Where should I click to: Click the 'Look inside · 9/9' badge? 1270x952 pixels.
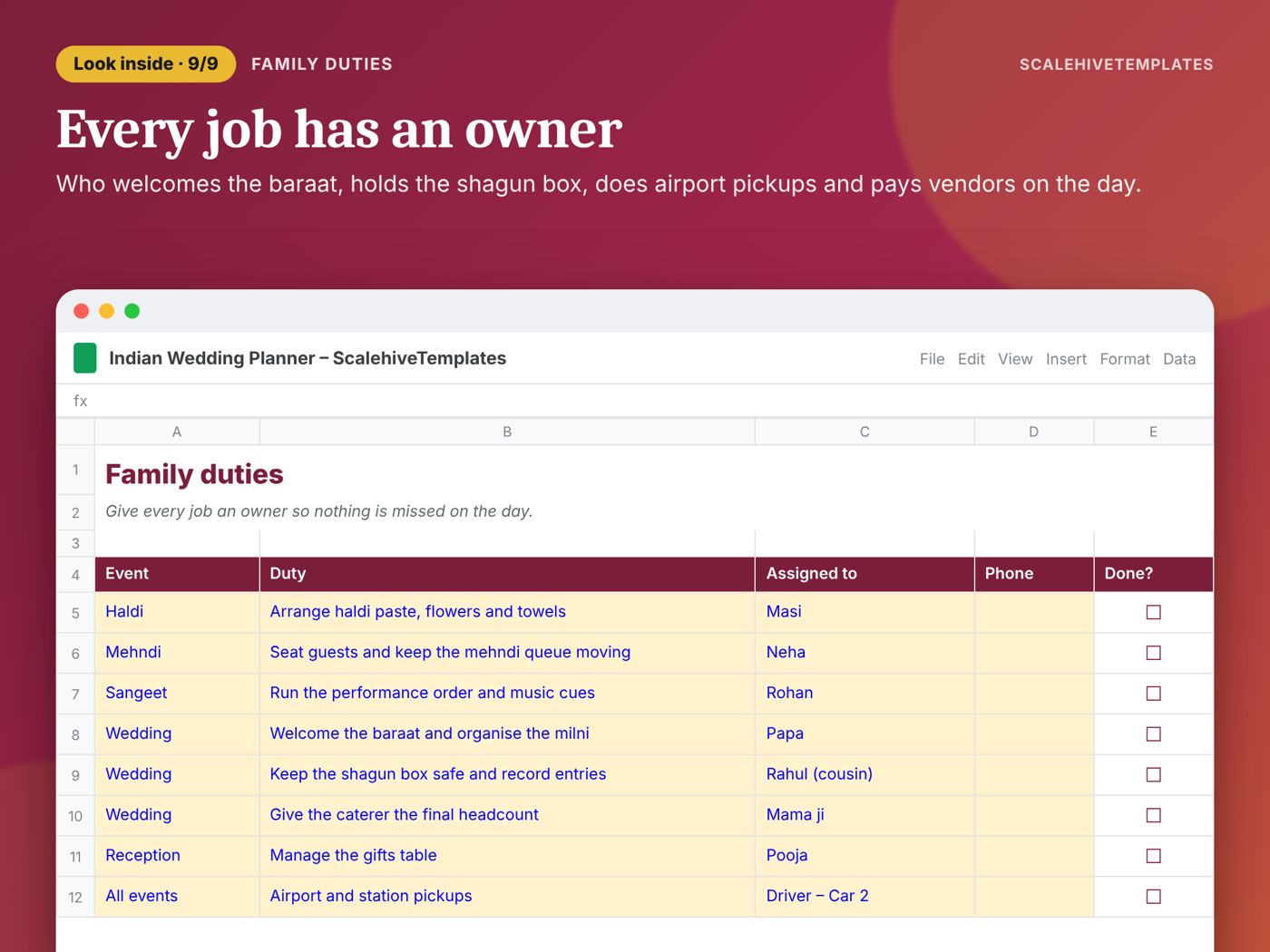pyautogui.click(x=146, y=64)
